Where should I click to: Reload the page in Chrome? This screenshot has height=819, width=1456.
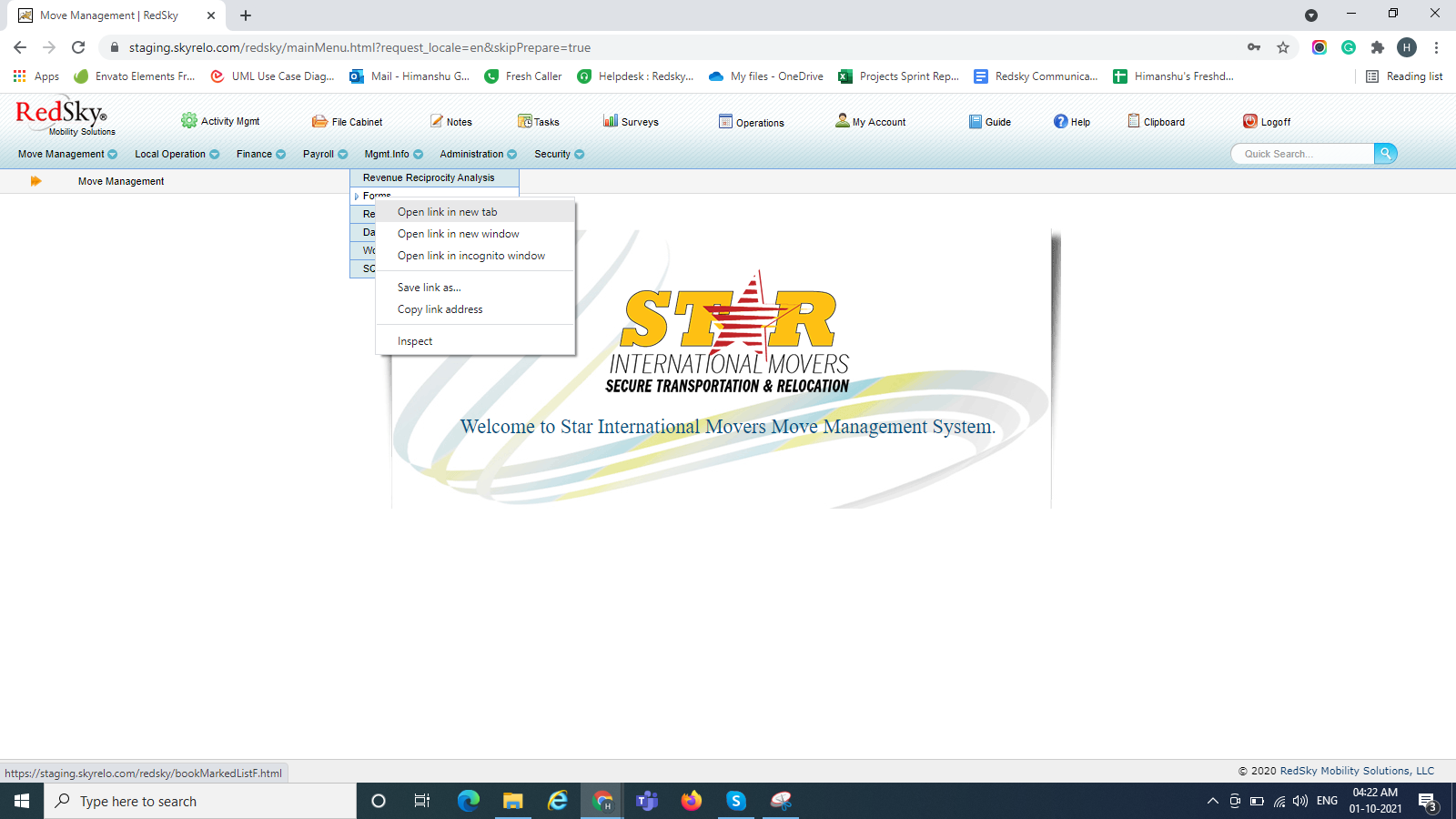(x=78, y=47)
